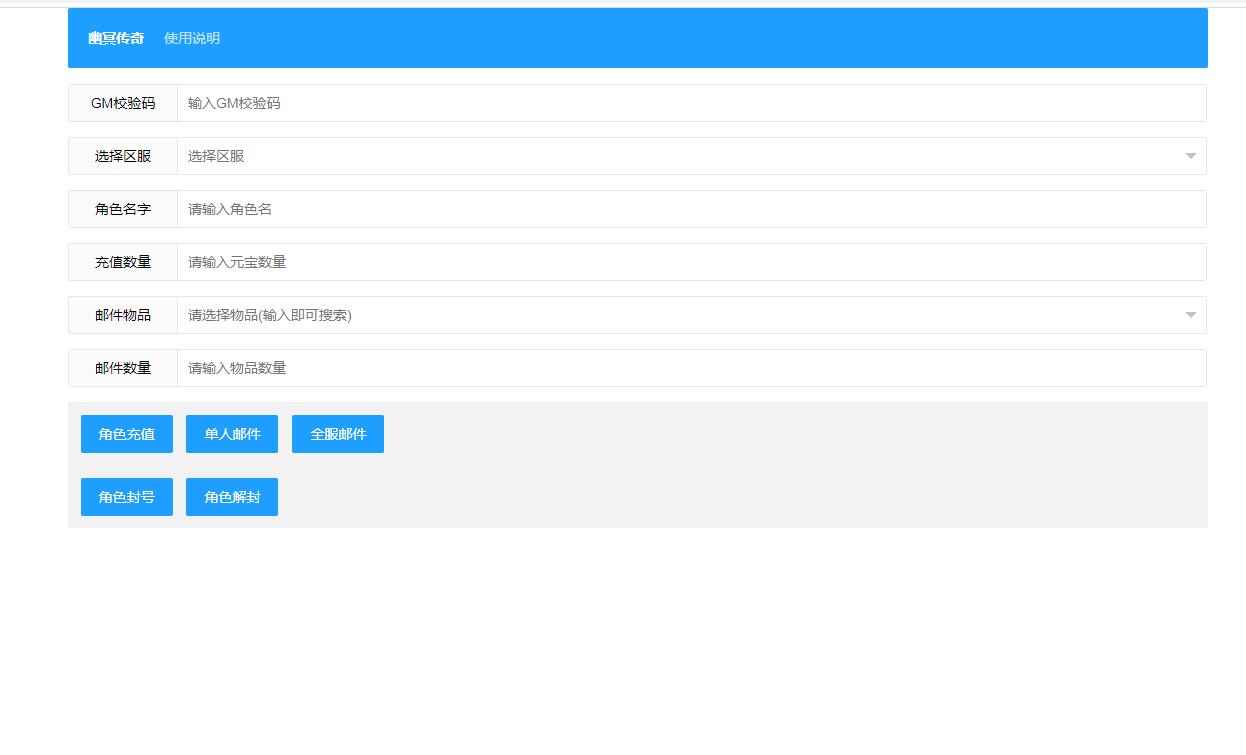Click the 邮件数量 field label
Image resolution: width=1246 pixels, height=755 pixels.
(123, 368)
